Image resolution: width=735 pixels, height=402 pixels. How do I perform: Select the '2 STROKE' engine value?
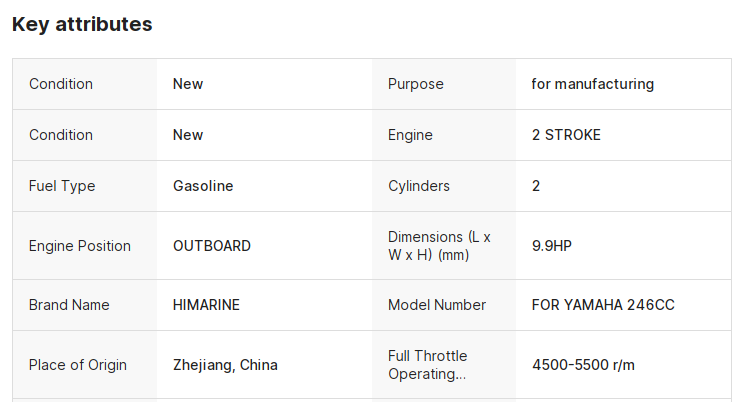pyautogui.click(x=566, y=135)
